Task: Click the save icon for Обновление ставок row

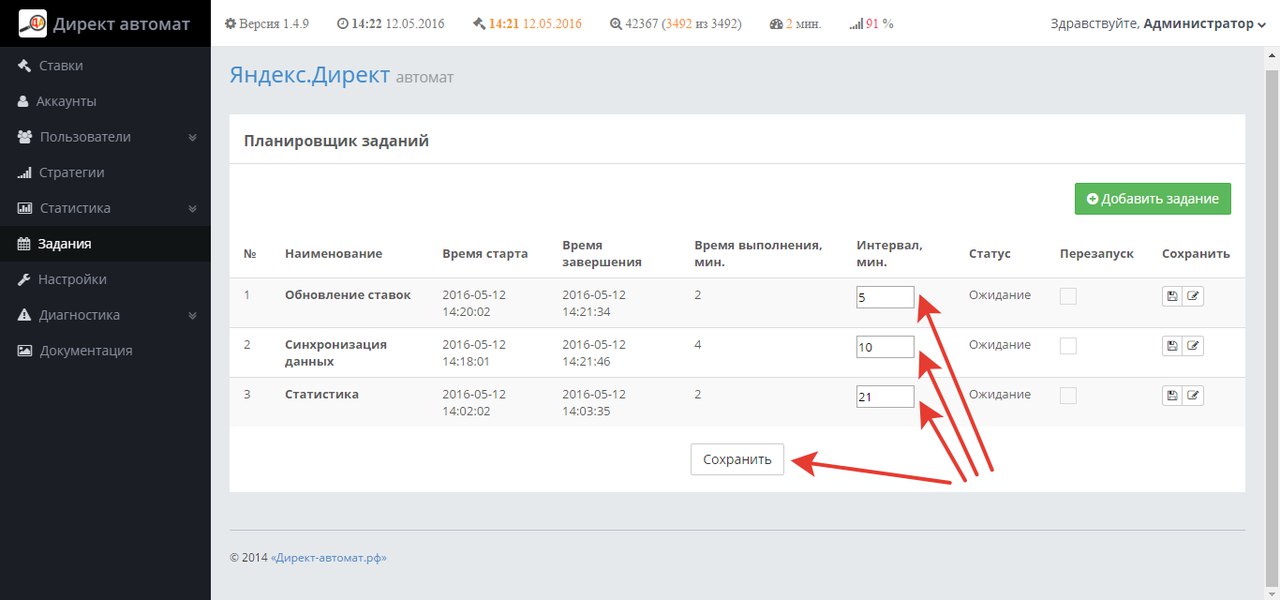Action: [x=1172, y=297]
